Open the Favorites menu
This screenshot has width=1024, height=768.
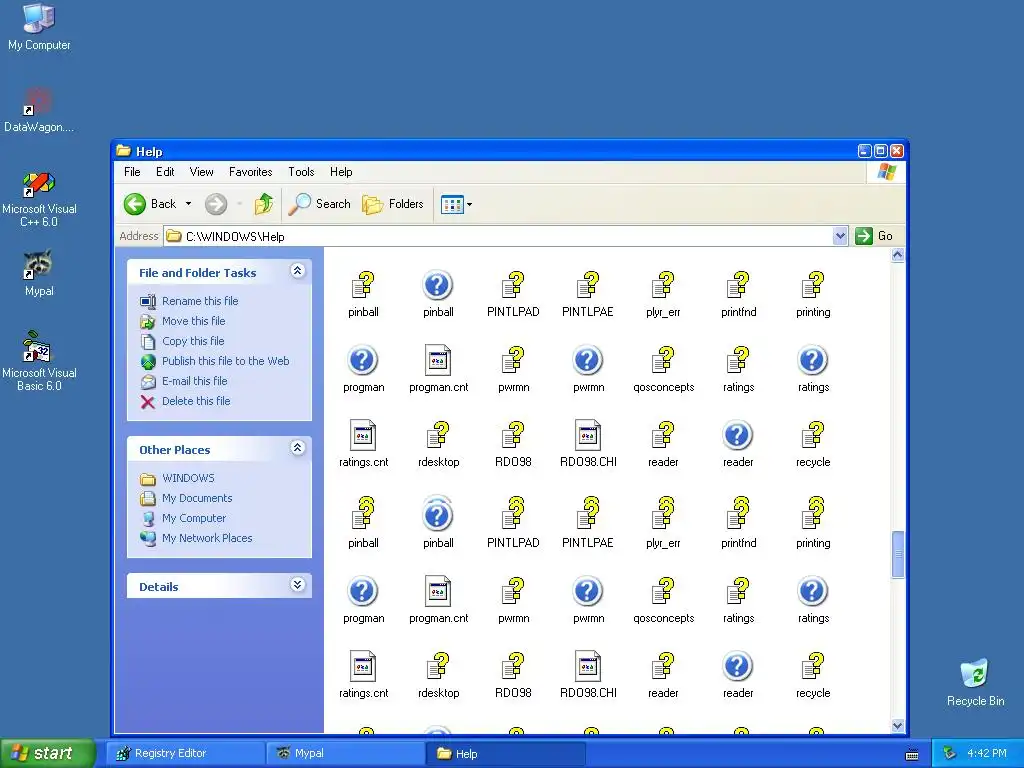[250, 172]
